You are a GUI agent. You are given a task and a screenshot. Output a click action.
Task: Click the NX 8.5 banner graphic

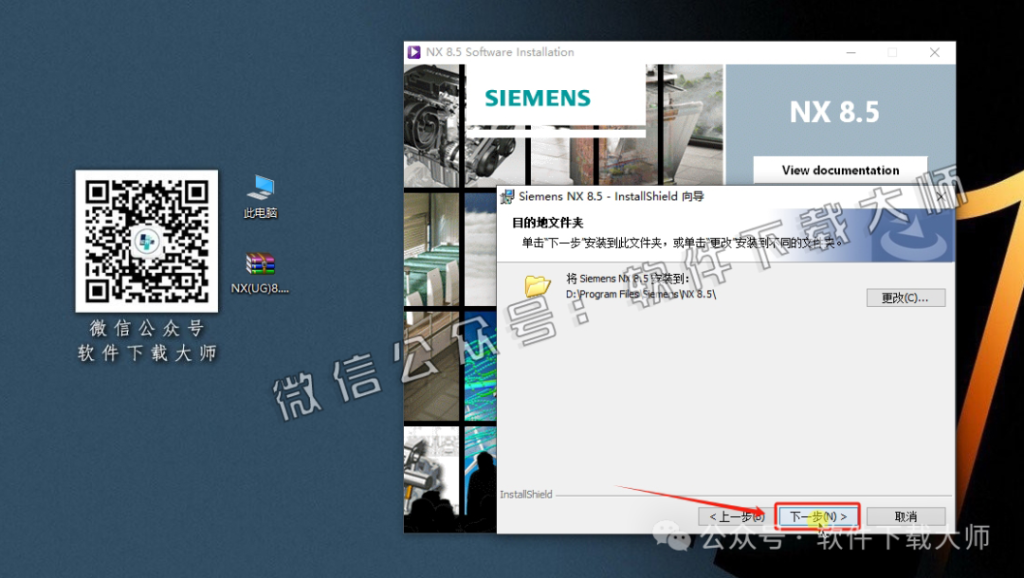click(836, 111)
